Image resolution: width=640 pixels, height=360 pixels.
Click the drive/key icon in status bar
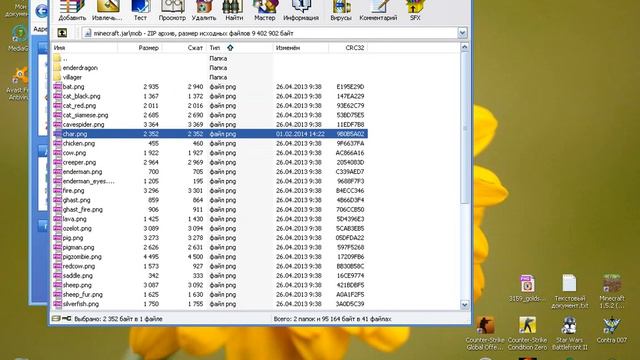click(62, 318)
